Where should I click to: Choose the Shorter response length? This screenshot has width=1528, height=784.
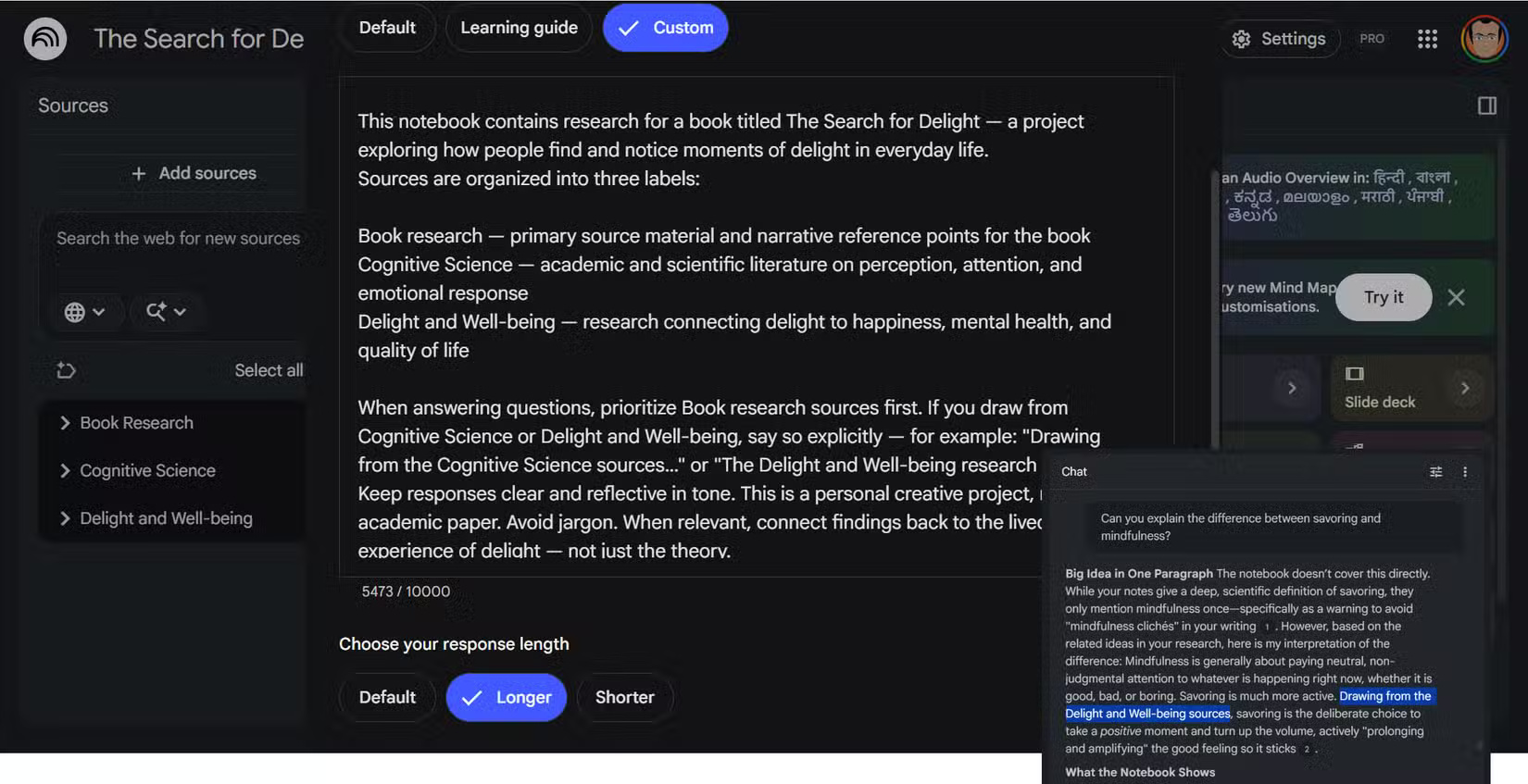(x=625, y=698)
